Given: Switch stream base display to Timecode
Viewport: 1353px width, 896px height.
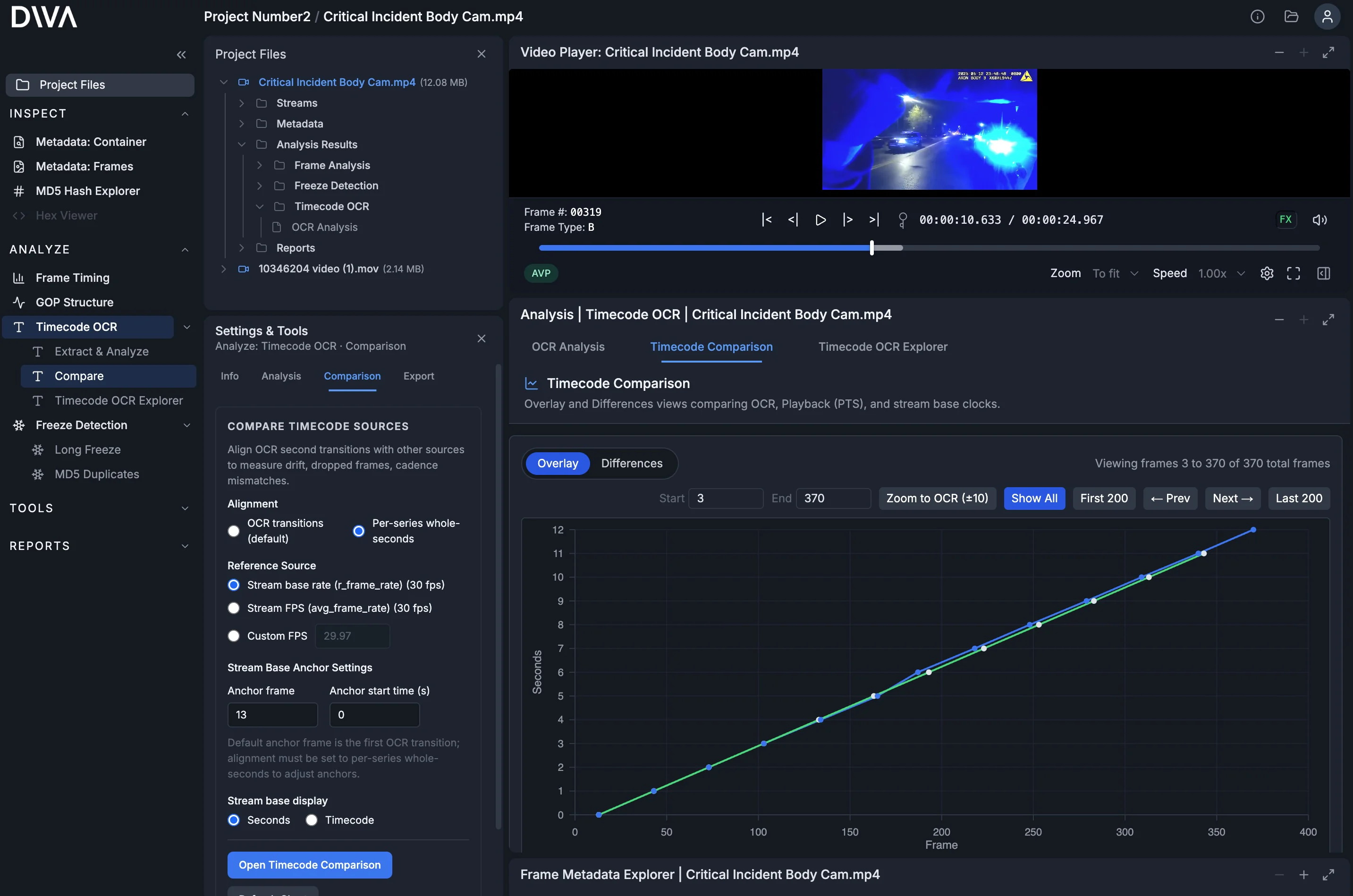Looking at the screenshot, I should tap(312, 820).
